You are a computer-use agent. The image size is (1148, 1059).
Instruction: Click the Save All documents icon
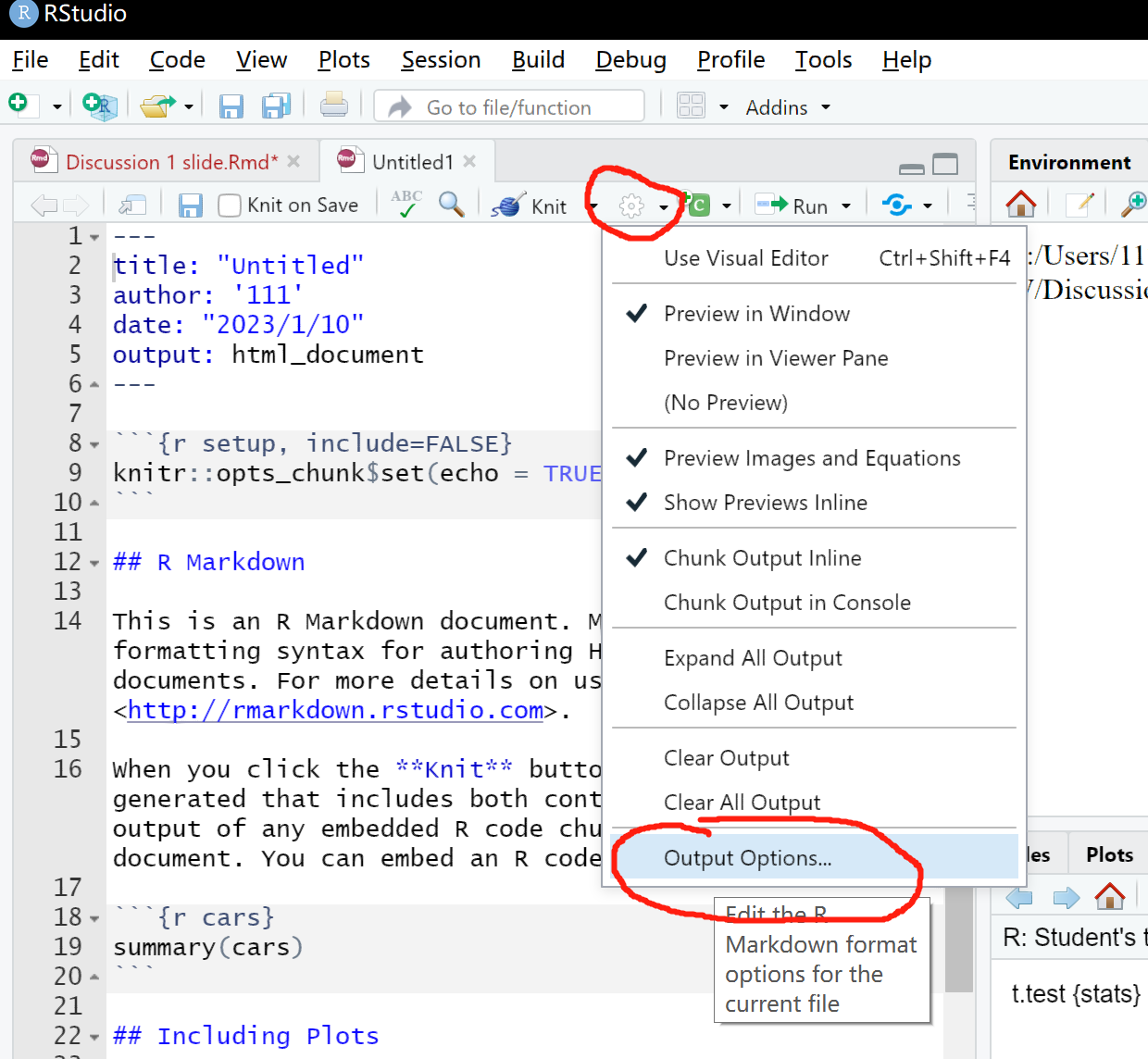point(276,106)
